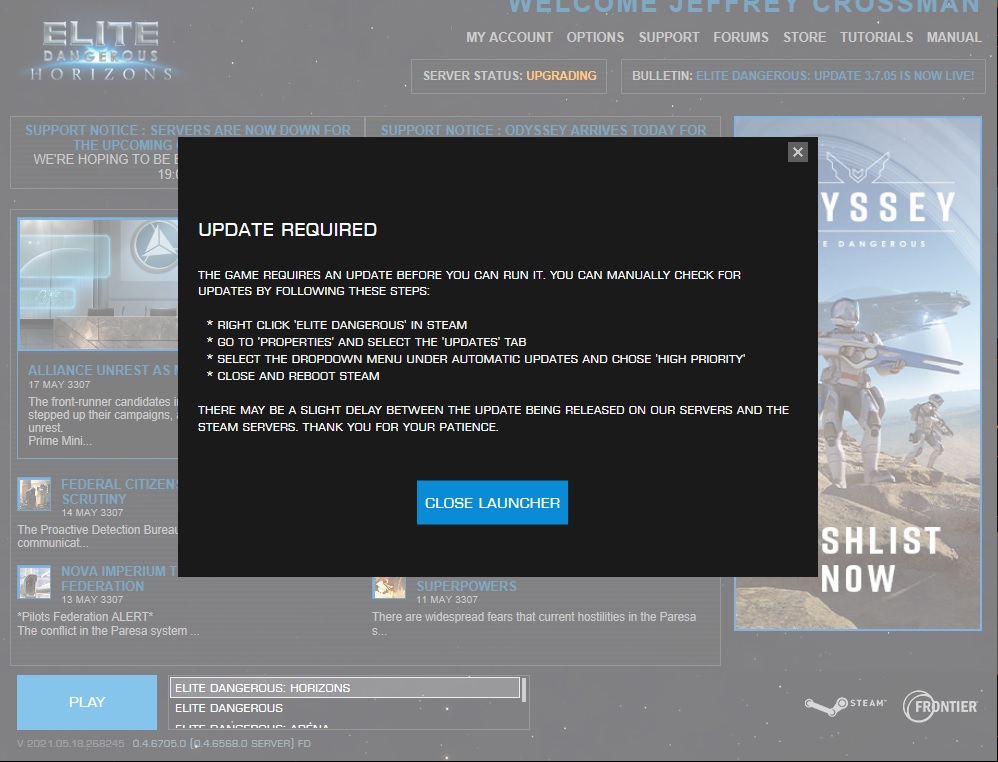
Task: Open Nova Imperium Federation headline
Action: point(120,579)
